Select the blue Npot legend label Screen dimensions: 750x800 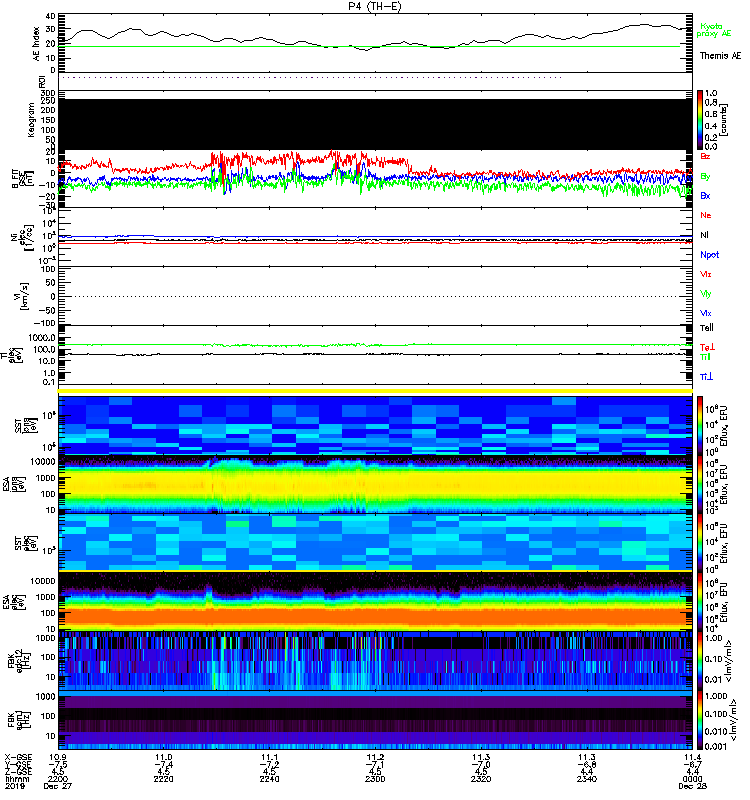tap(709, 255)
